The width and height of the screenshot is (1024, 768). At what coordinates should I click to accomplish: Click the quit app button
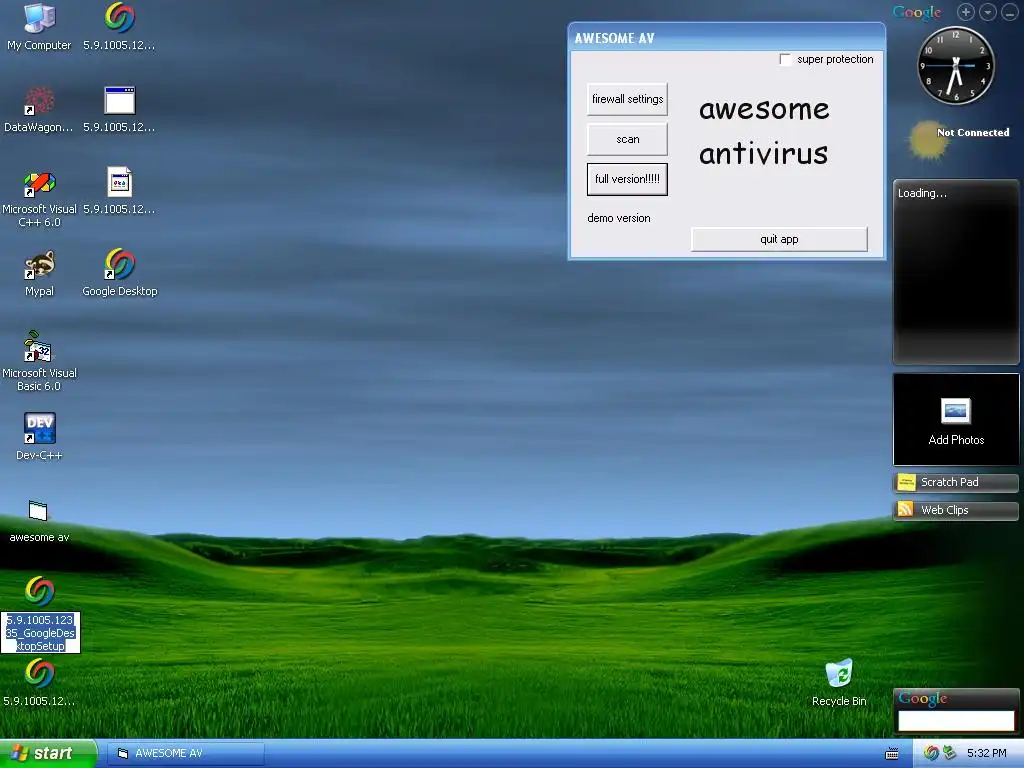(x=779, y=239)
